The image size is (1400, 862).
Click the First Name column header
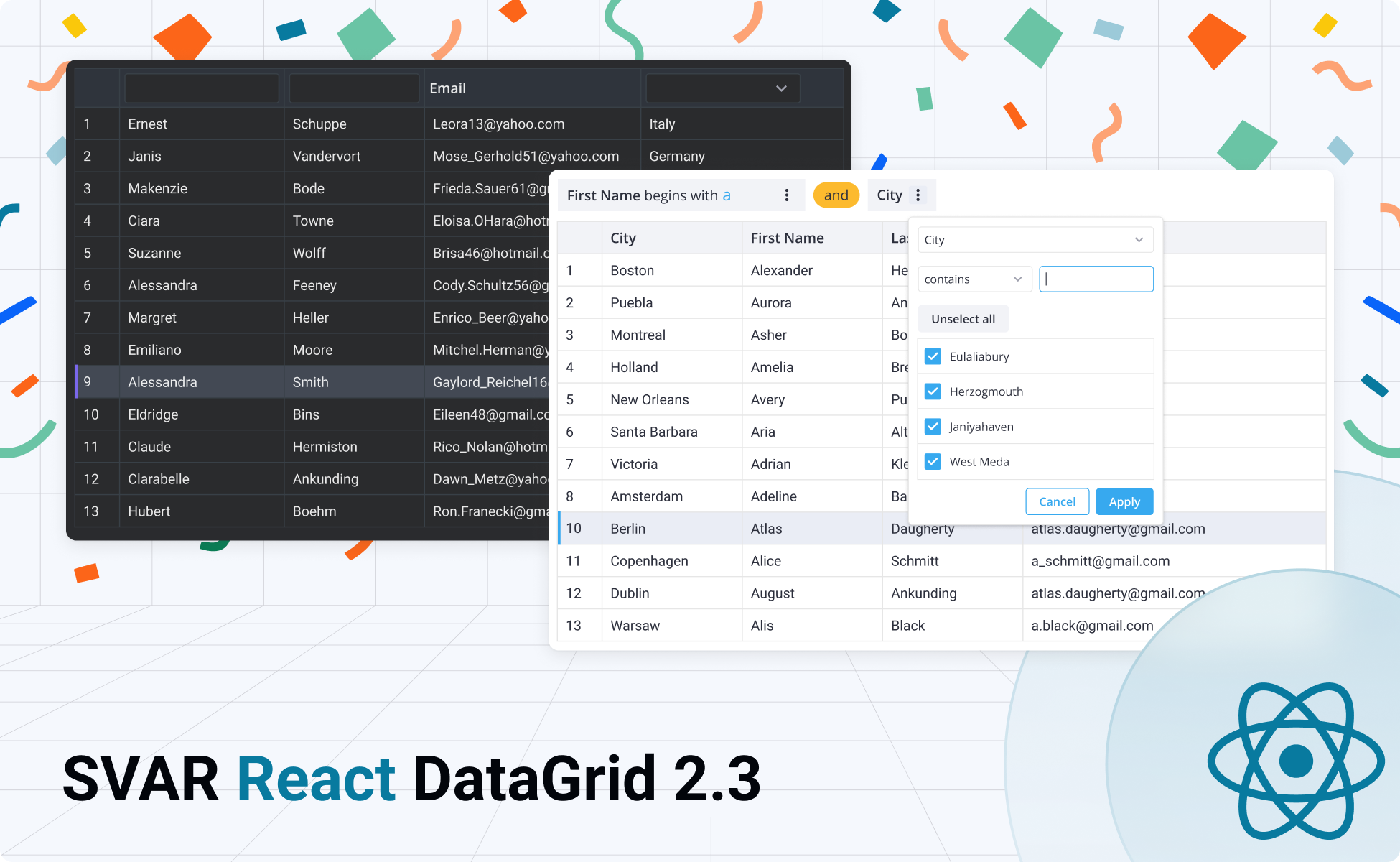coord(787,238)
